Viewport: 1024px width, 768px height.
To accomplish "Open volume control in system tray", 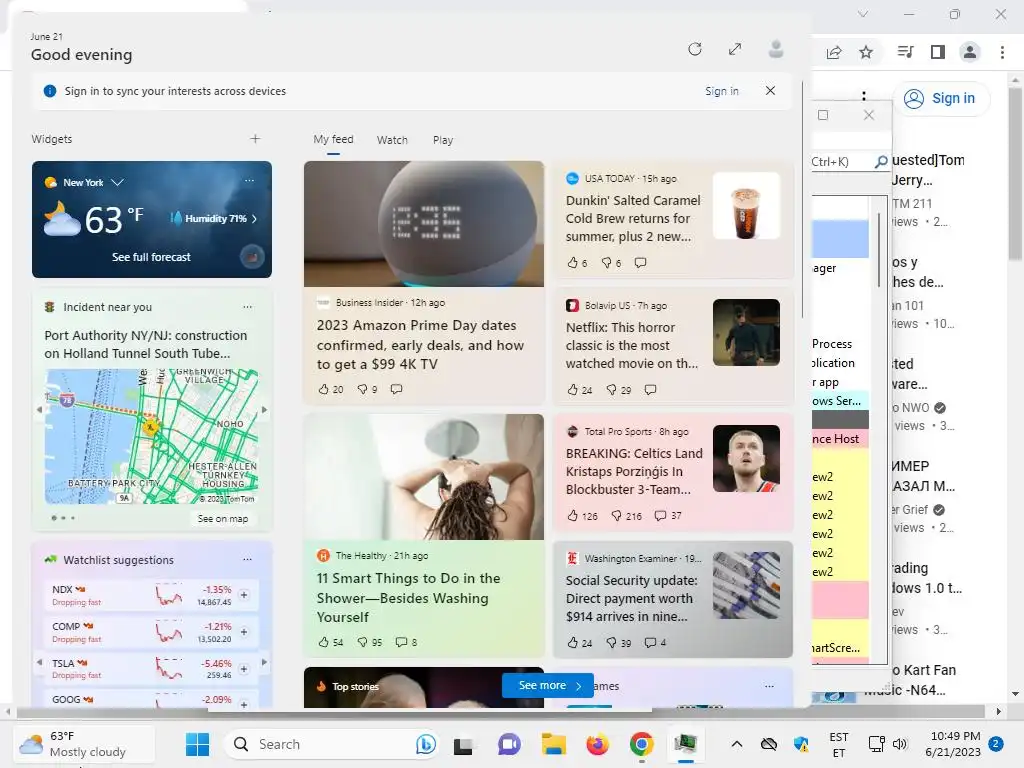I will [x=900, y=744].
